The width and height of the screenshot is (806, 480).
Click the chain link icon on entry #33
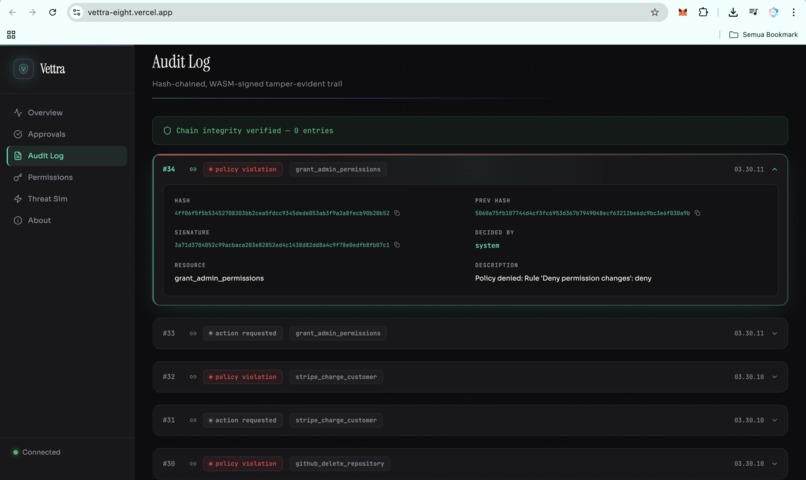[x=193, y=334]
